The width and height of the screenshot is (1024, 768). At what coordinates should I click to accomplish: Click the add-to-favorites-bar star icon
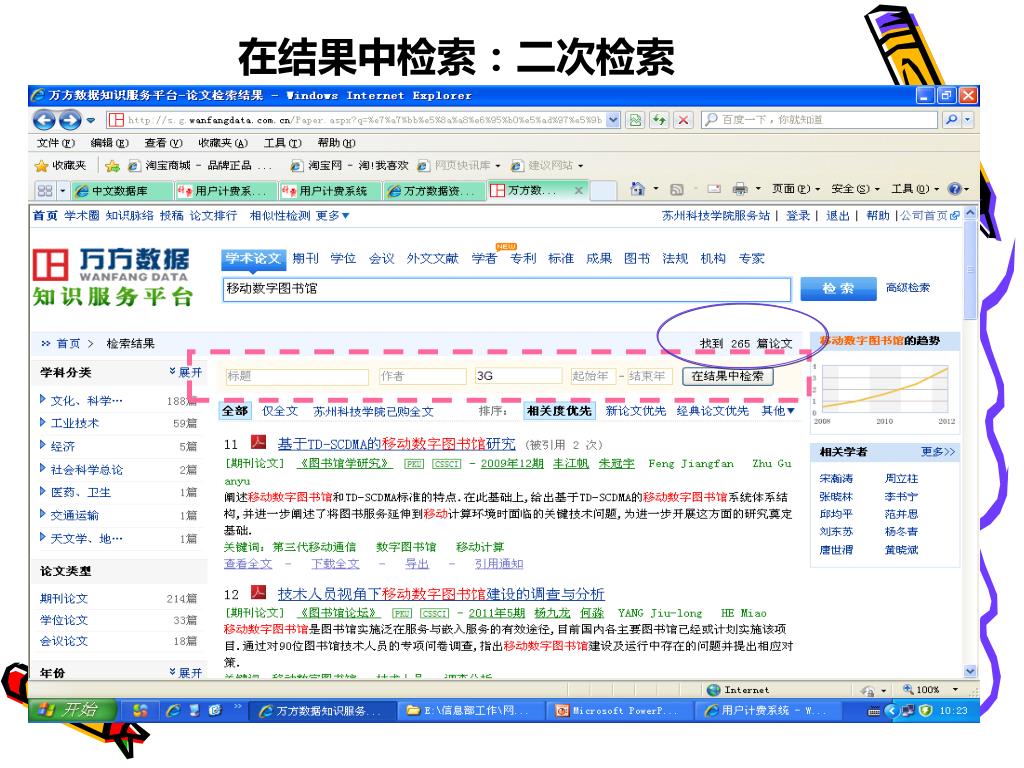click(x=112, y=166)
